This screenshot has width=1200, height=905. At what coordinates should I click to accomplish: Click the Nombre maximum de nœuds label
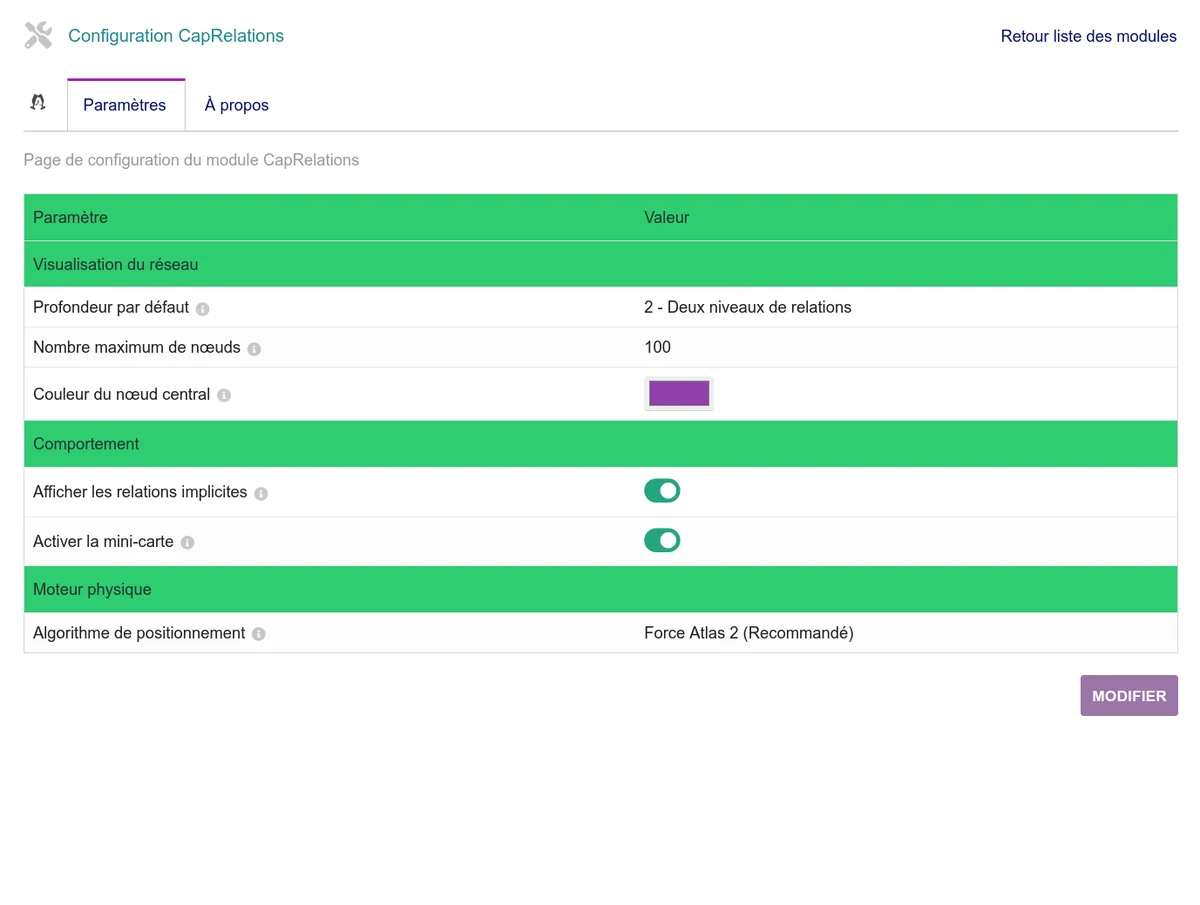click(x=137, y=347)
